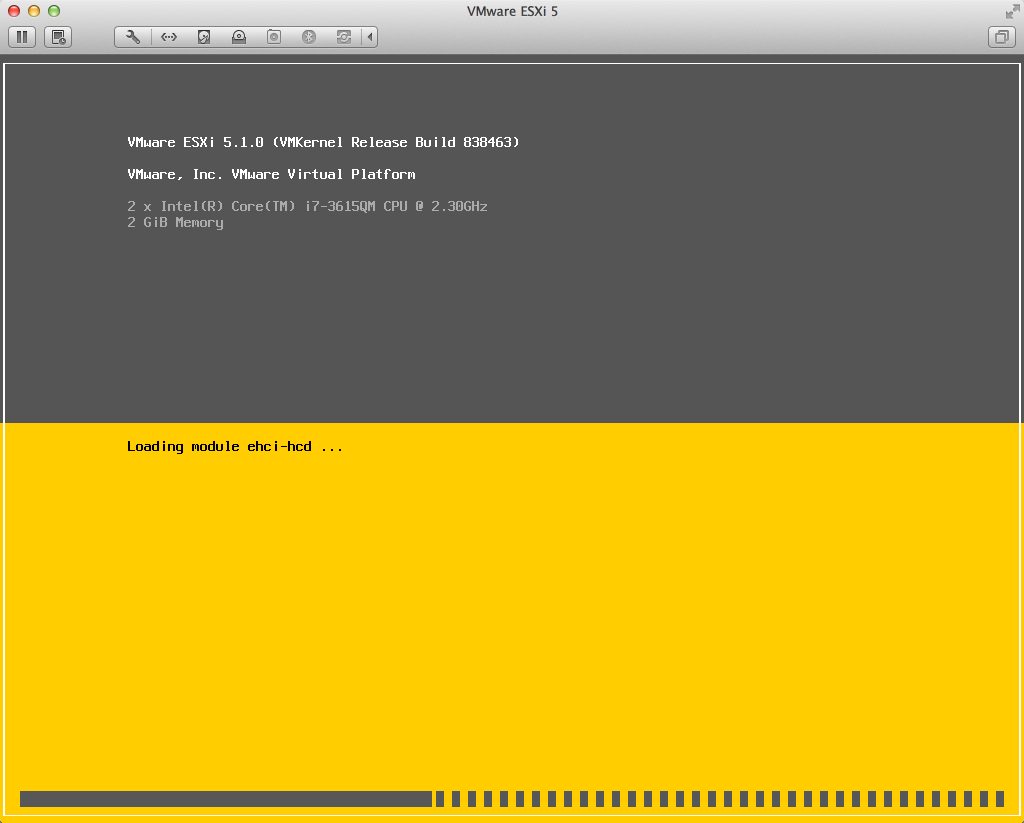This screenshot has height=823, width=1024.
Task: Collapse the device toolbar arrow
Action: point(370,37)
